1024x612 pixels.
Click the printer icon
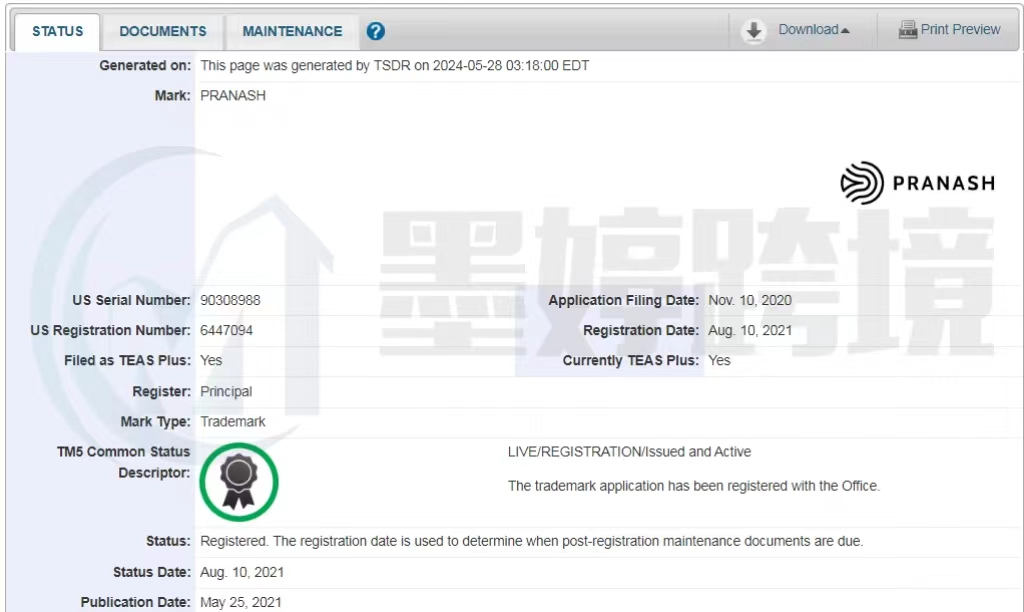[908, 29]
